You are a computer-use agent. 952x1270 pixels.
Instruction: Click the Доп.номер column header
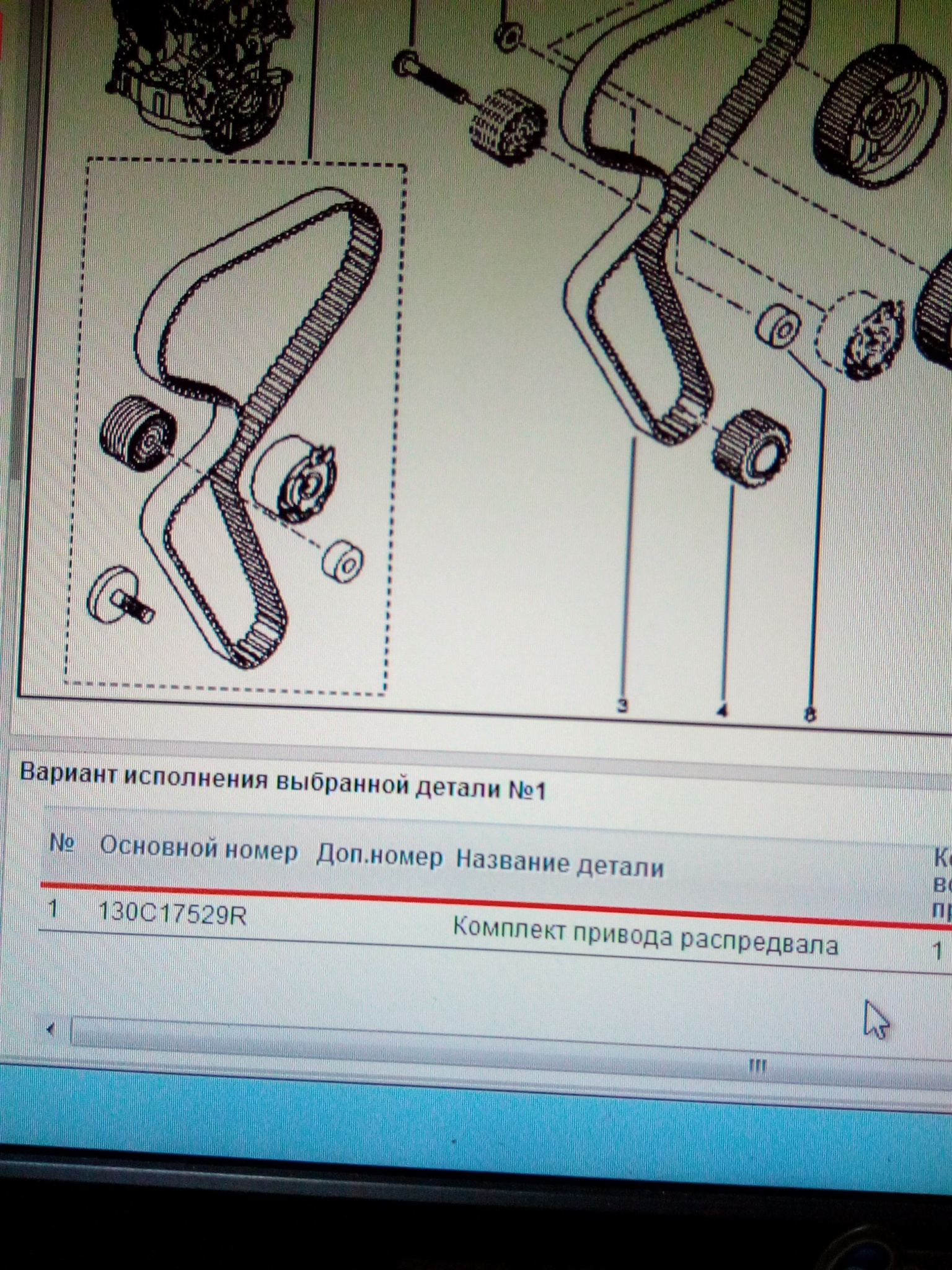pyautogui.click(x=379, y=857)
